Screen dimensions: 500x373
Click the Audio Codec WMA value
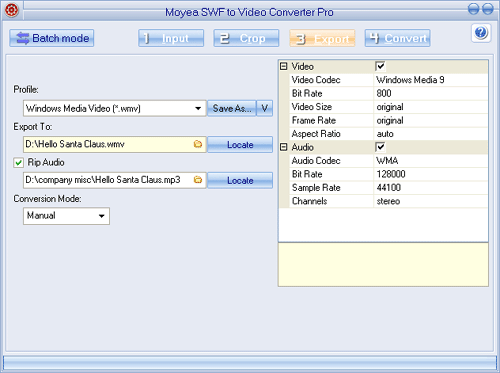point(387,161)
